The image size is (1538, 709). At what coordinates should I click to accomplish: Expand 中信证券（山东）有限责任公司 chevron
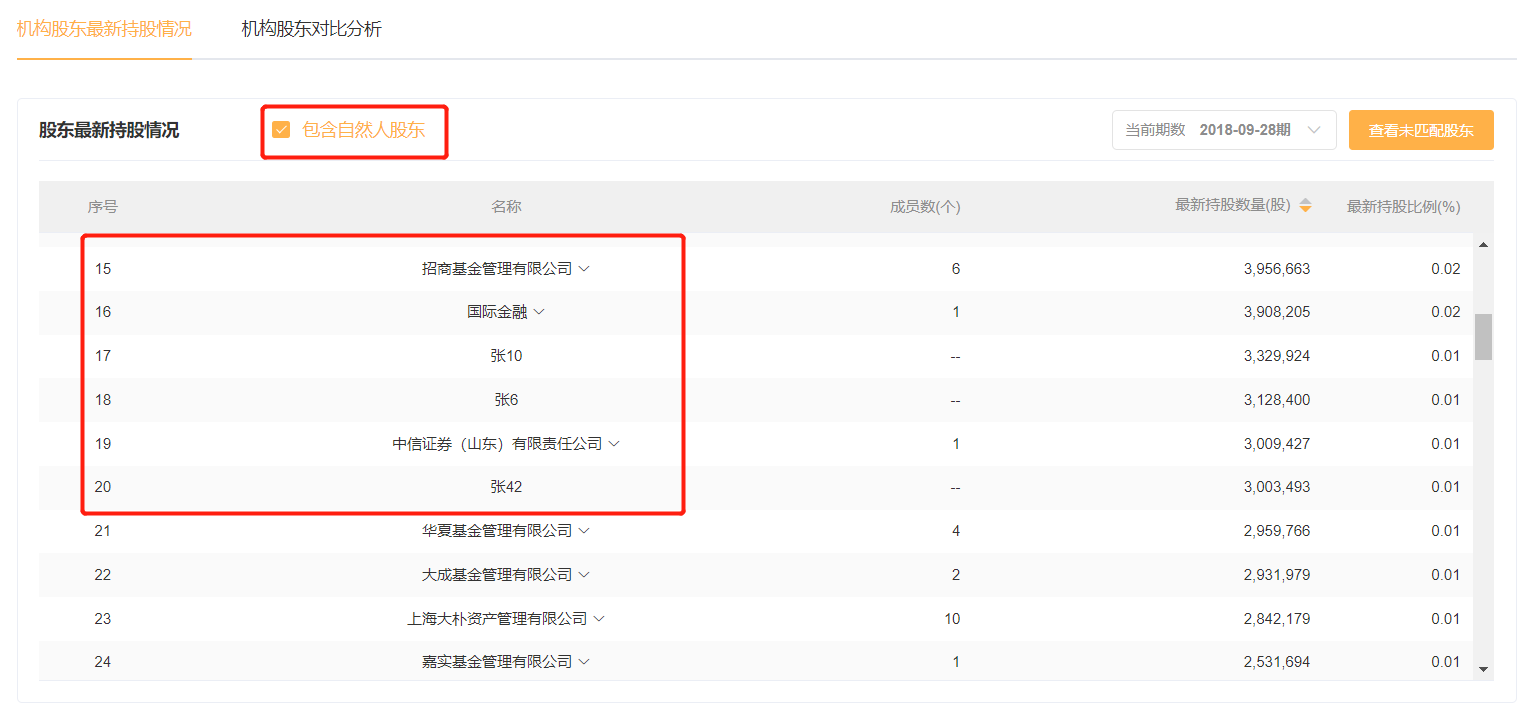pos(614,443)
